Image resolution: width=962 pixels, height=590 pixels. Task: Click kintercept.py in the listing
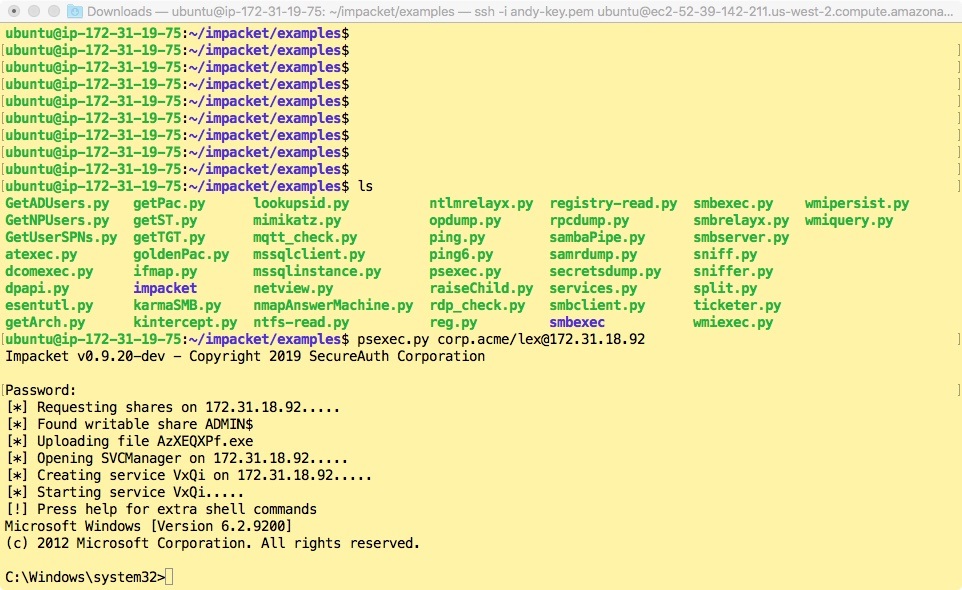(185, 323)
